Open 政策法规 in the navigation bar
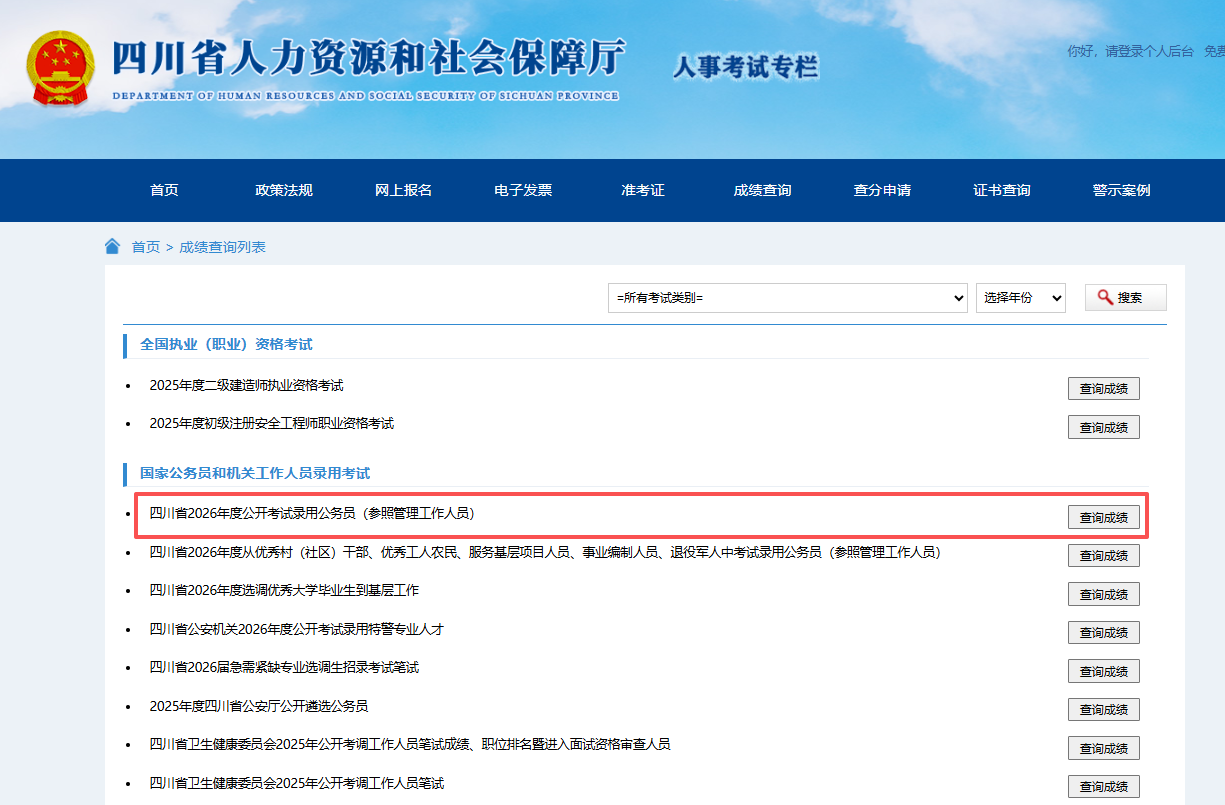The image size is (1225, 805). [x=284, y=190]
